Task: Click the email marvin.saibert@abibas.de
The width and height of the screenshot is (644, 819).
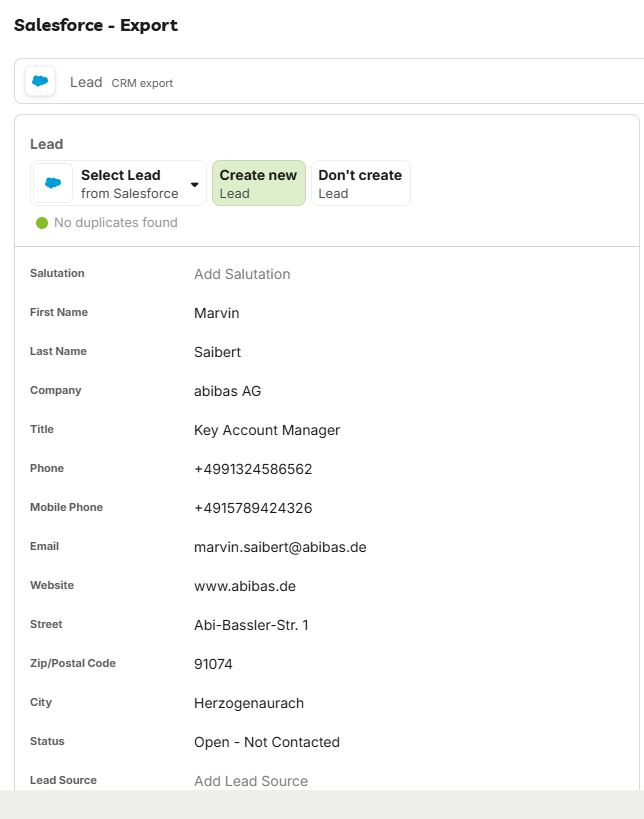Action: pyautogui.click(x=280, y=547)
